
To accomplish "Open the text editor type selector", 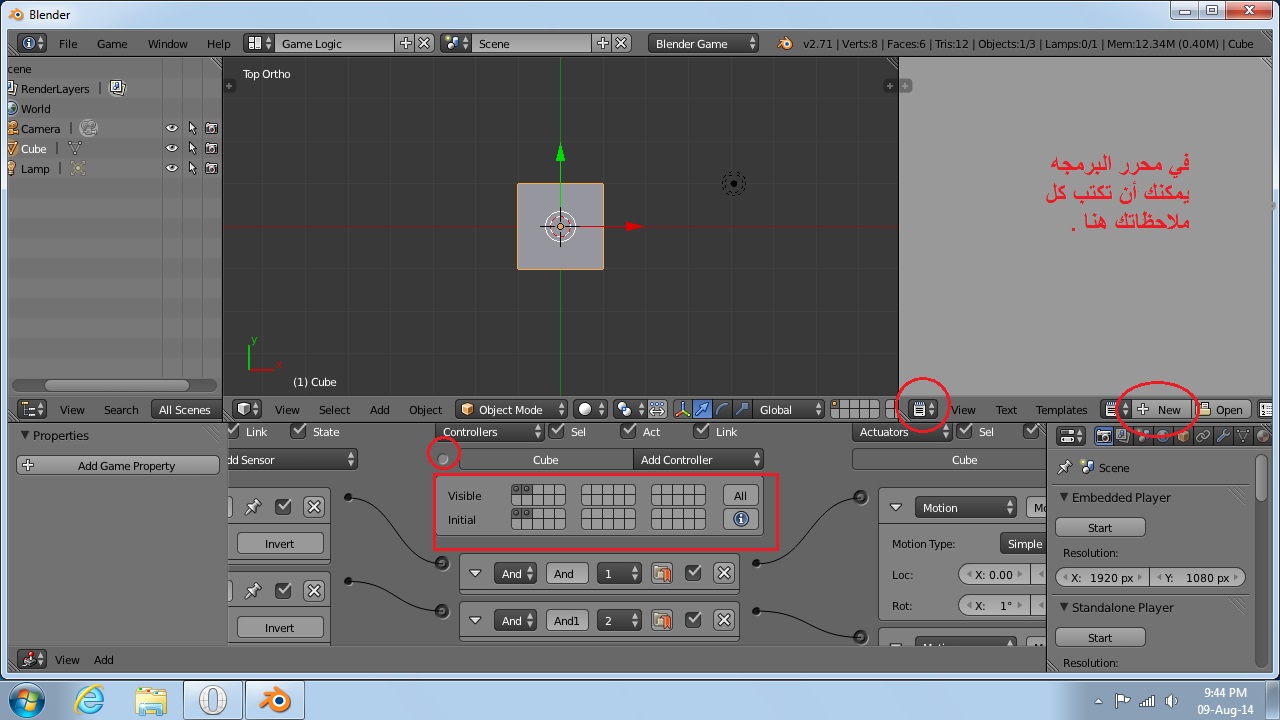I will coord(925,409).
